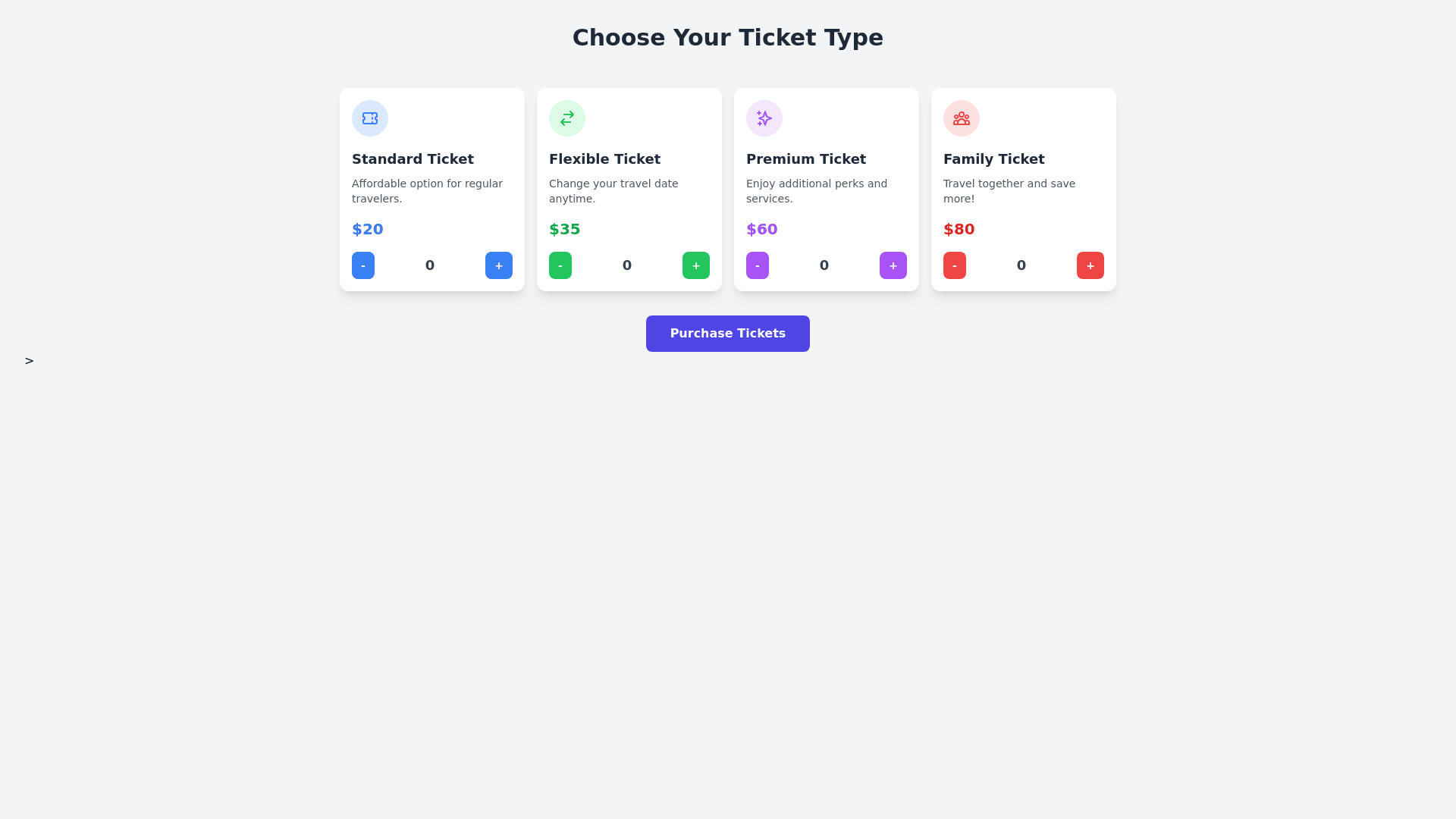1456x819 pixels.
Task: Increase Standard Ticket quantity with plus
Action: (499, 265)
